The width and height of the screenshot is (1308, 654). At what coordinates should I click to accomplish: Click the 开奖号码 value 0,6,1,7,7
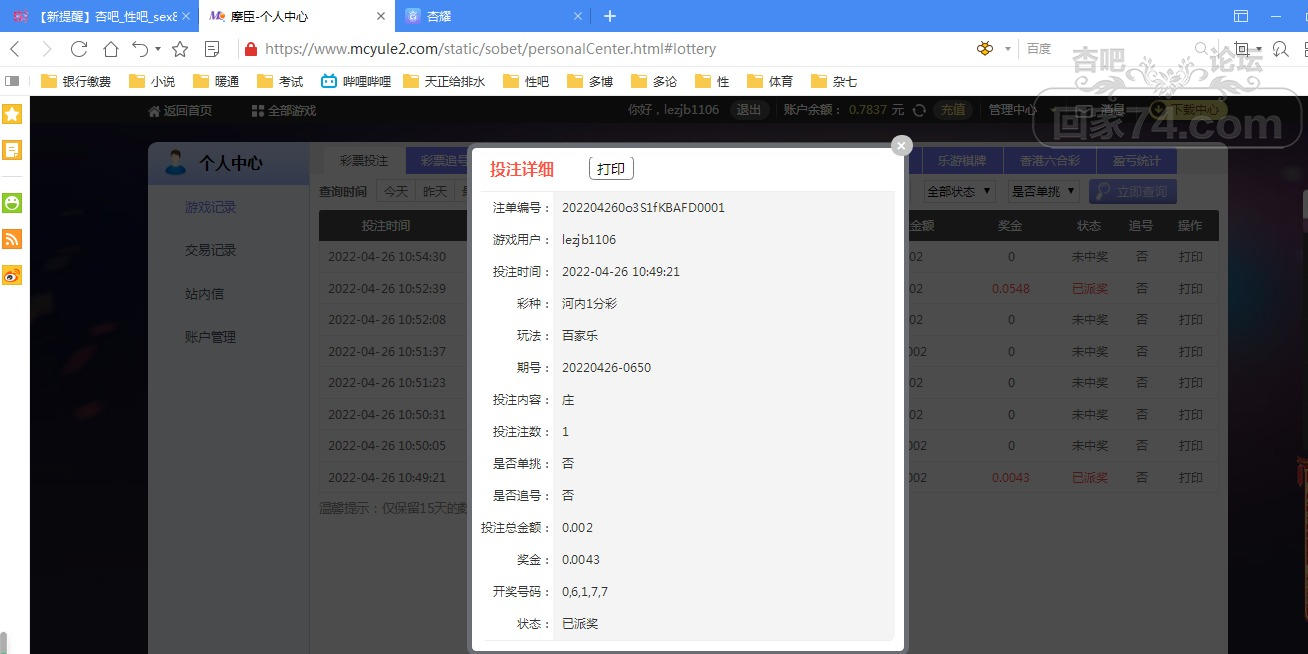pyautogui.click(x=585, y=591)
